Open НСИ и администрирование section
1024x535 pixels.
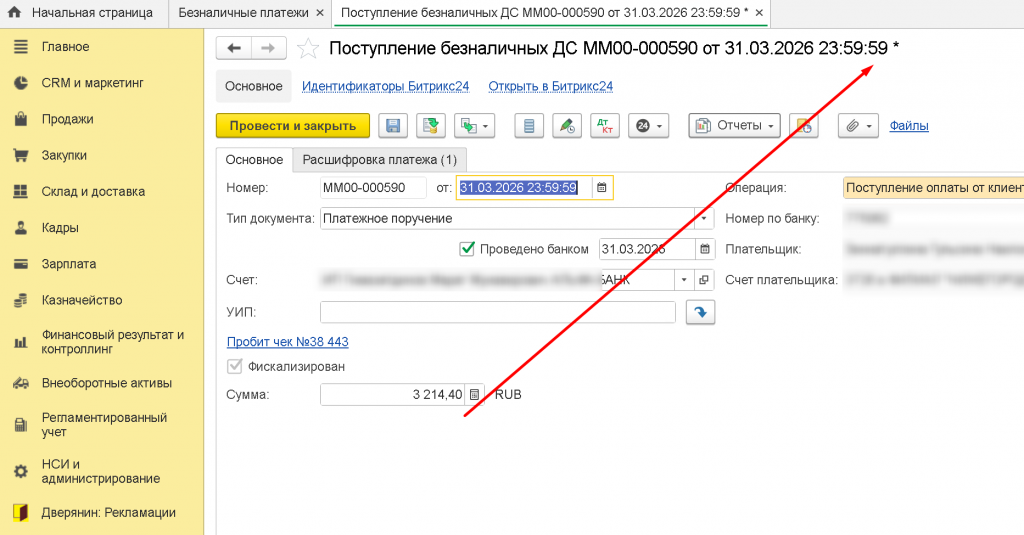(102, 471)
